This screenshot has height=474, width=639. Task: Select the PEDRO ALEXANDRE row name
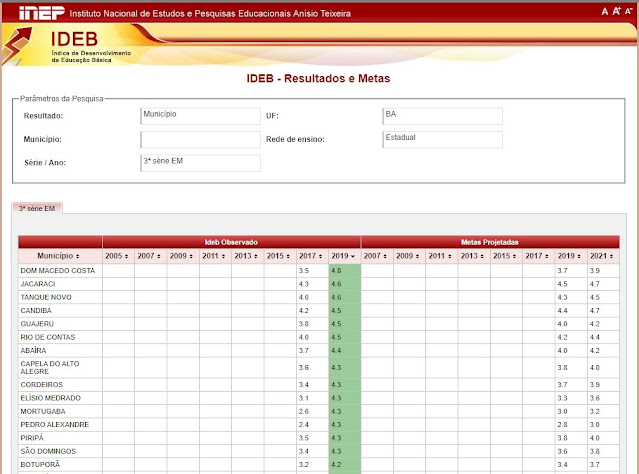coord(55,425)
